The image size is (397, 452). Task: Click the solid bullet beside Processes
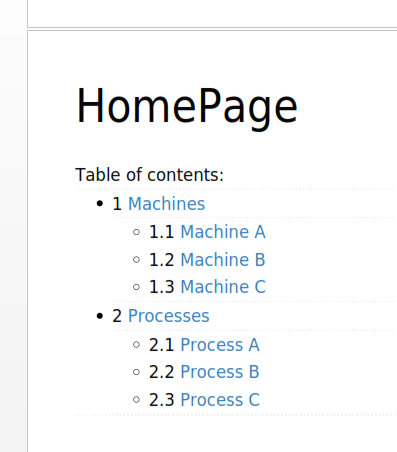pos(99,316)
